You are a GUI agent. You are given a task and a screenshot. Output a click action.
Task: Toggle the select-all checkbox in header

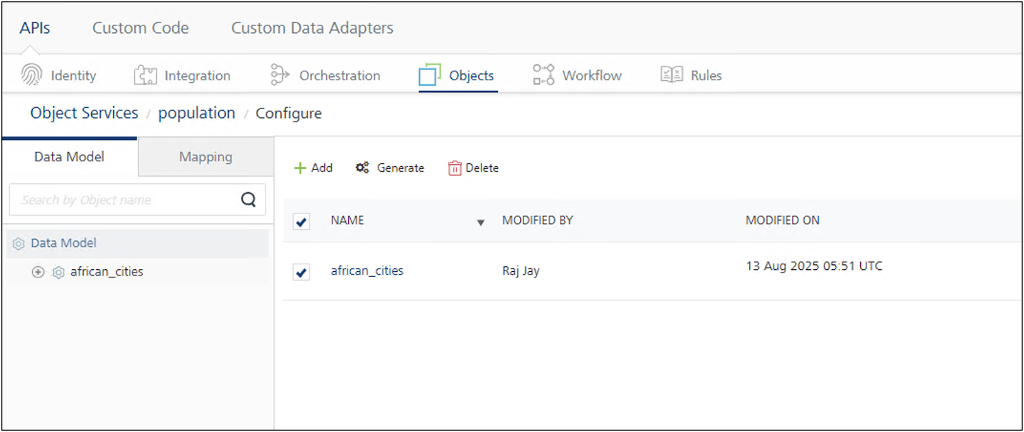(301, 221)
